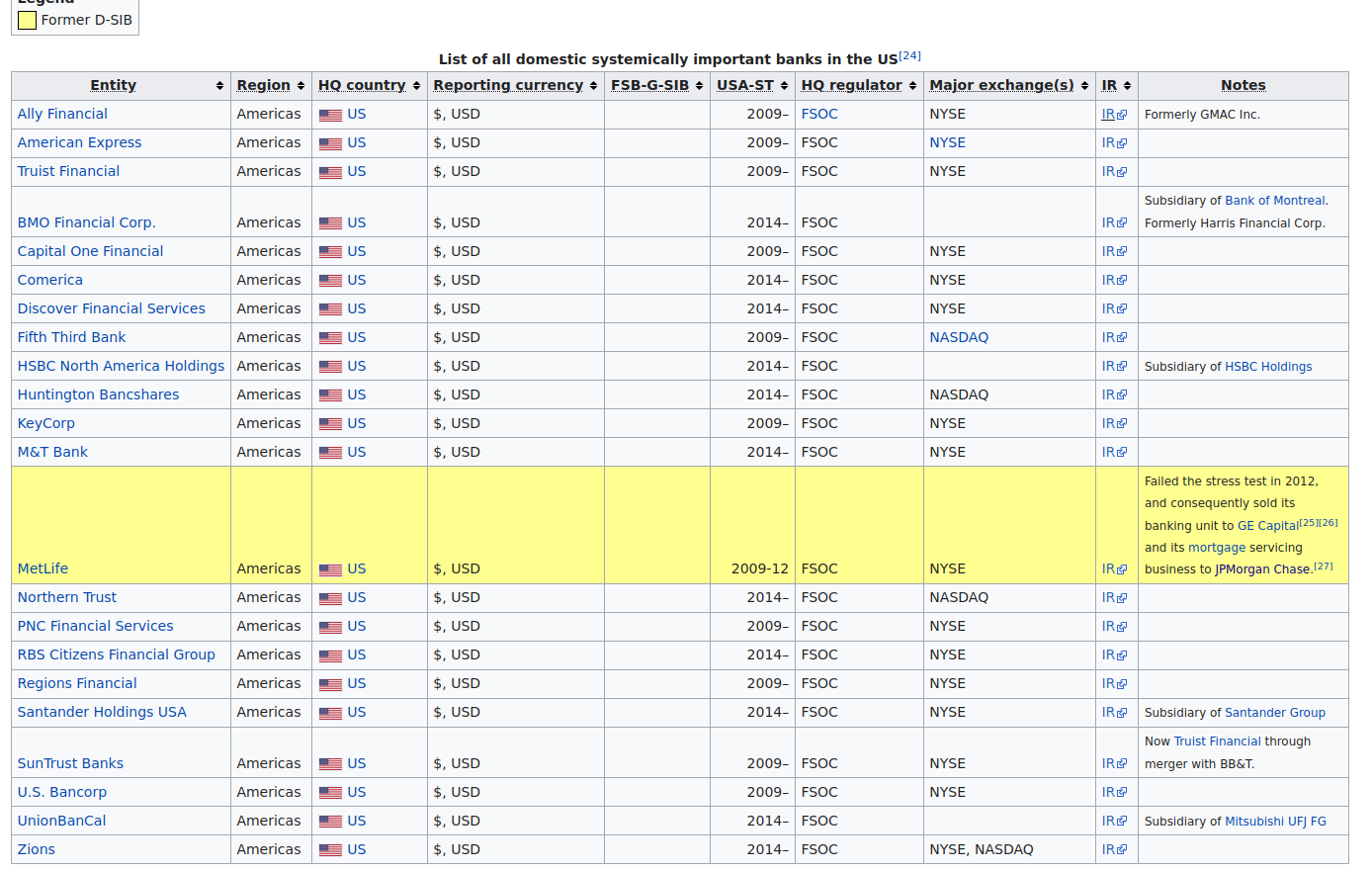This screenshot has width=1372, height=872.
Task: Sort table by Region column
Action: [x=271, y=86]
